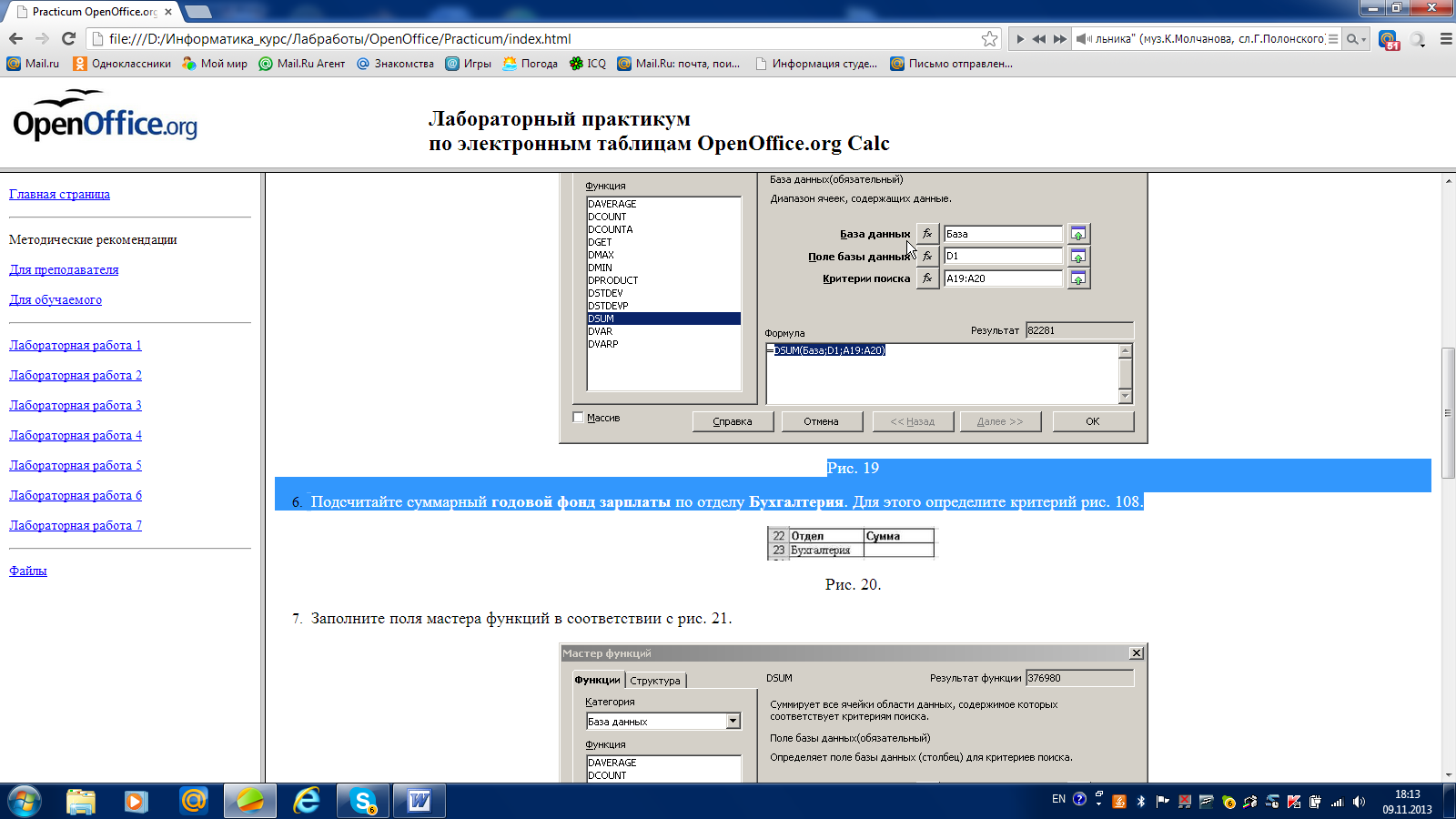Open Лабораторная работа 3

pyautogui.click(x=76, y=405)
